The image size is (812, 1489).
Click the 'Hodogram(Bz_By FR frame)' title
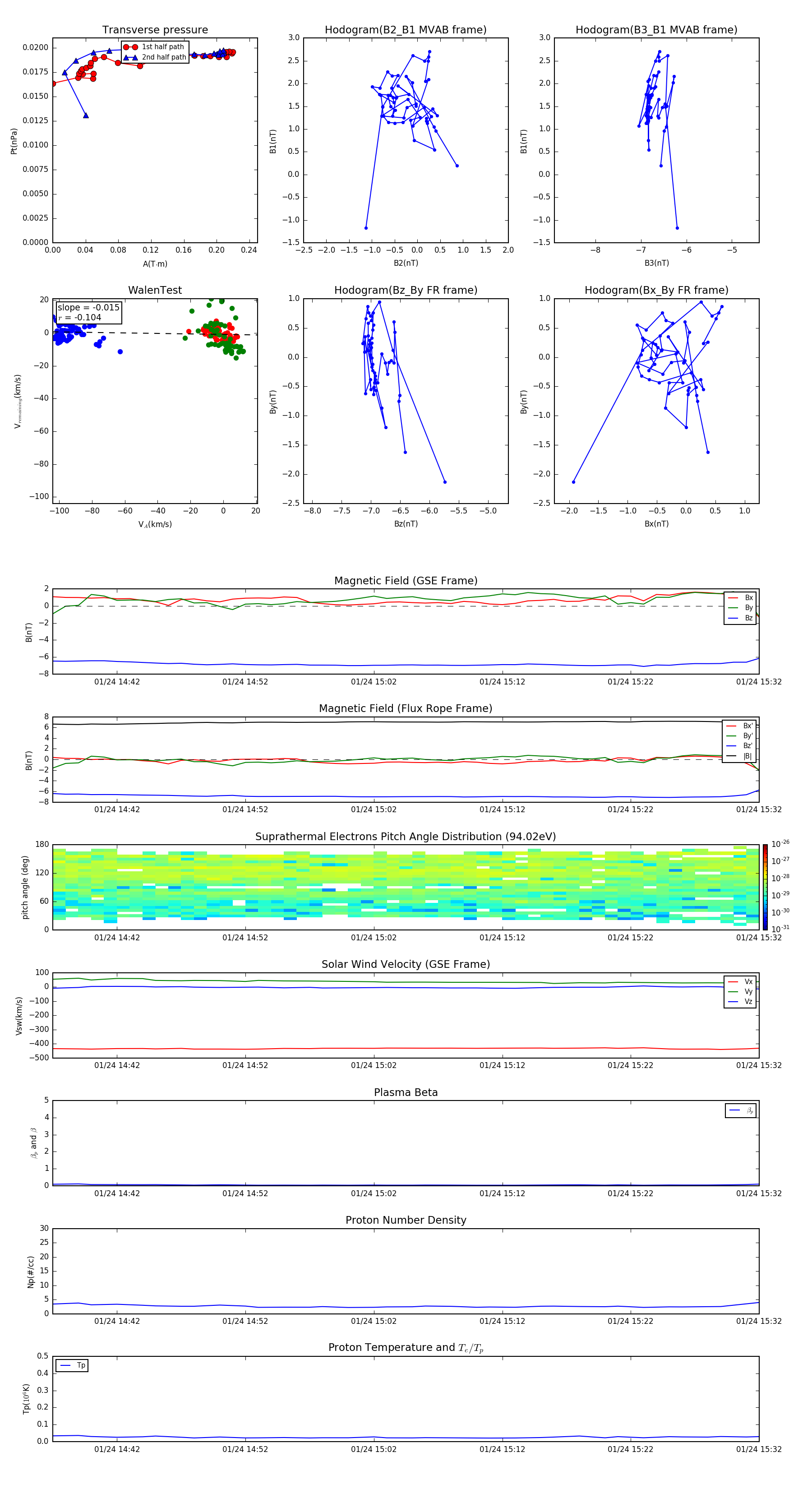click(406, 290)
